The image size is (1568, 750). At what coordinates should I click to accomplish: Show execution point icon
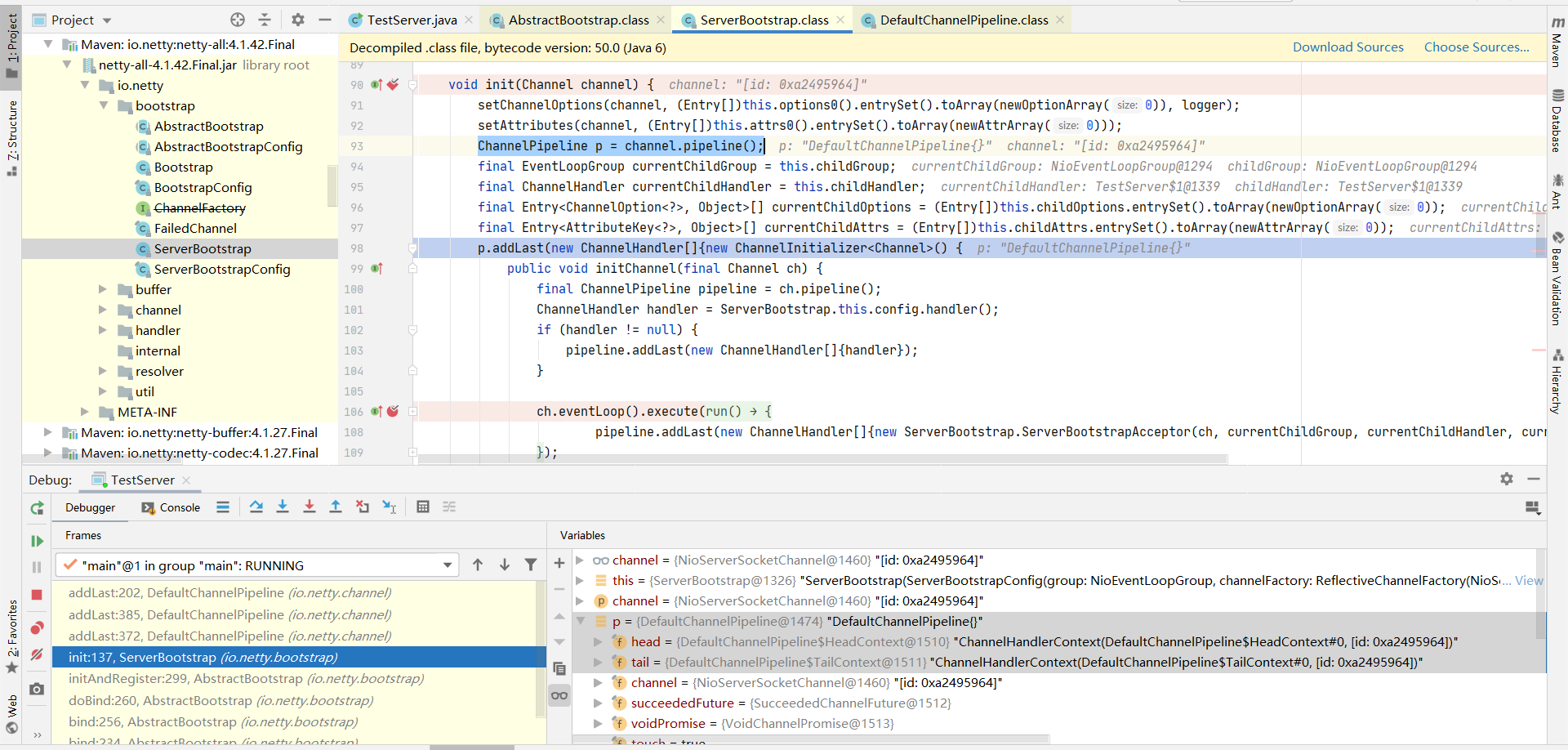click(x=223, y=507)
